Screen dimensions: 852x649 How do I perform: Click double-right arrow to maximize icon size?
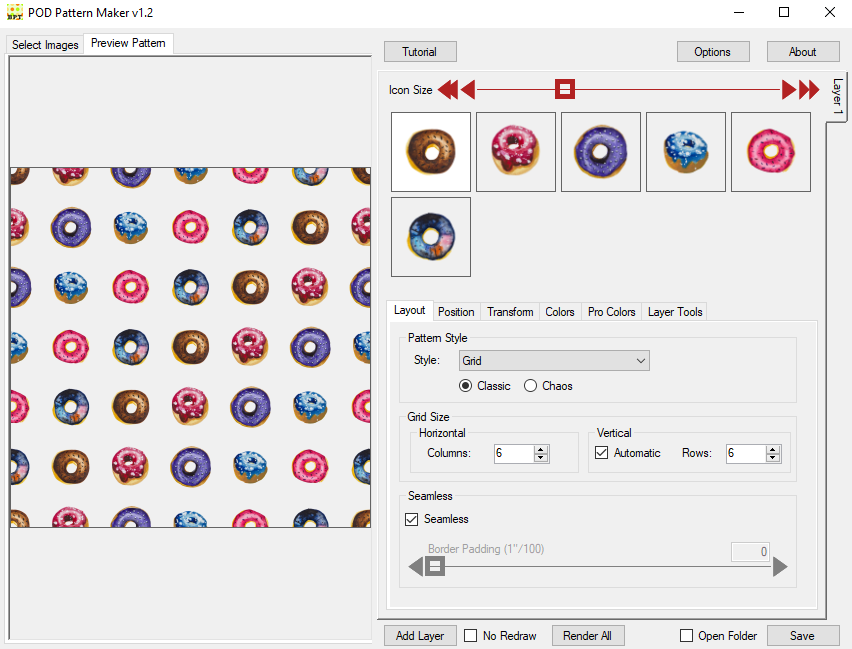point(809,90)
